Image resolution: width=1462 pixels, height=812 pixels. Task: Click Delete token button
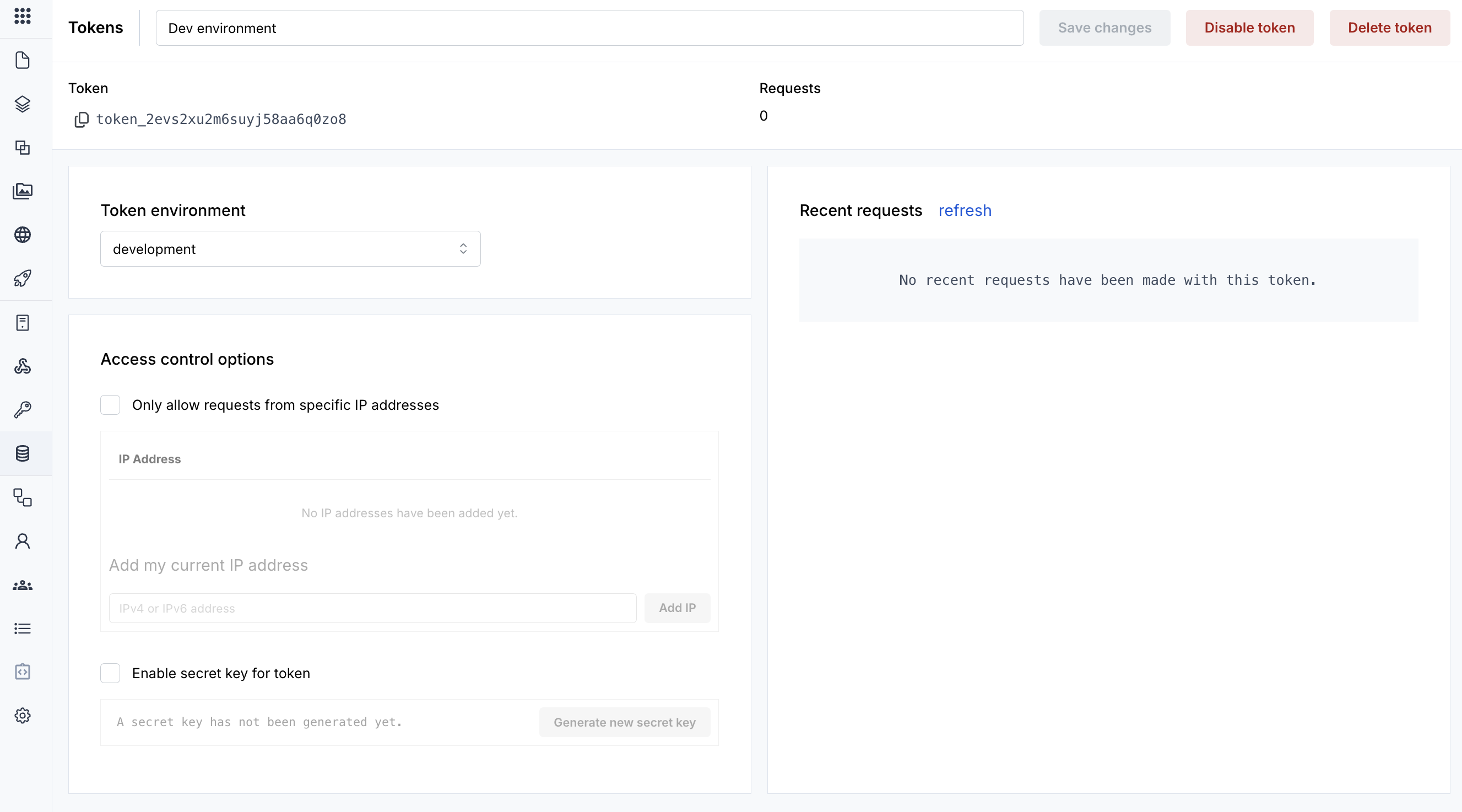tap(1389, 28)
